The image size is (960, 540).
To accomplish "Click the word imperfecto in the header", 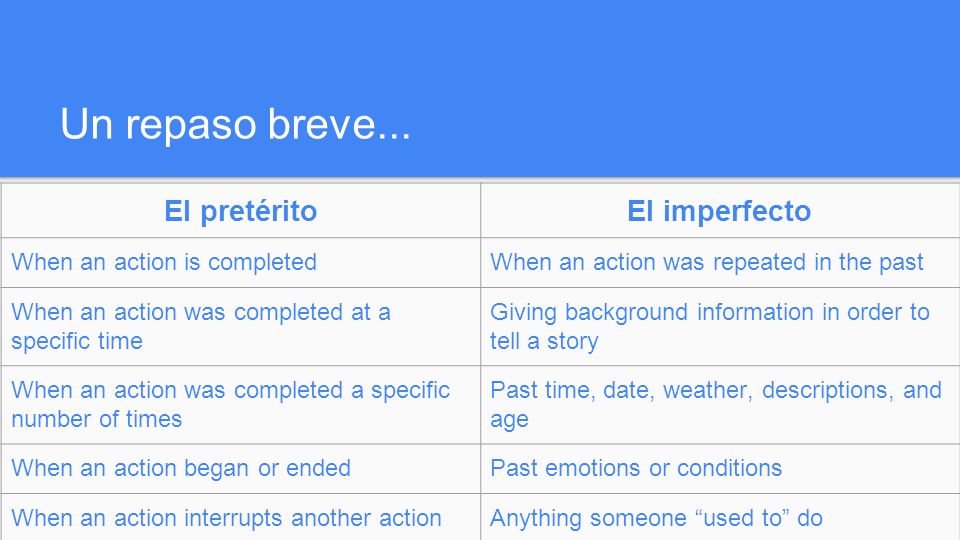I will (x=737, y=211).
